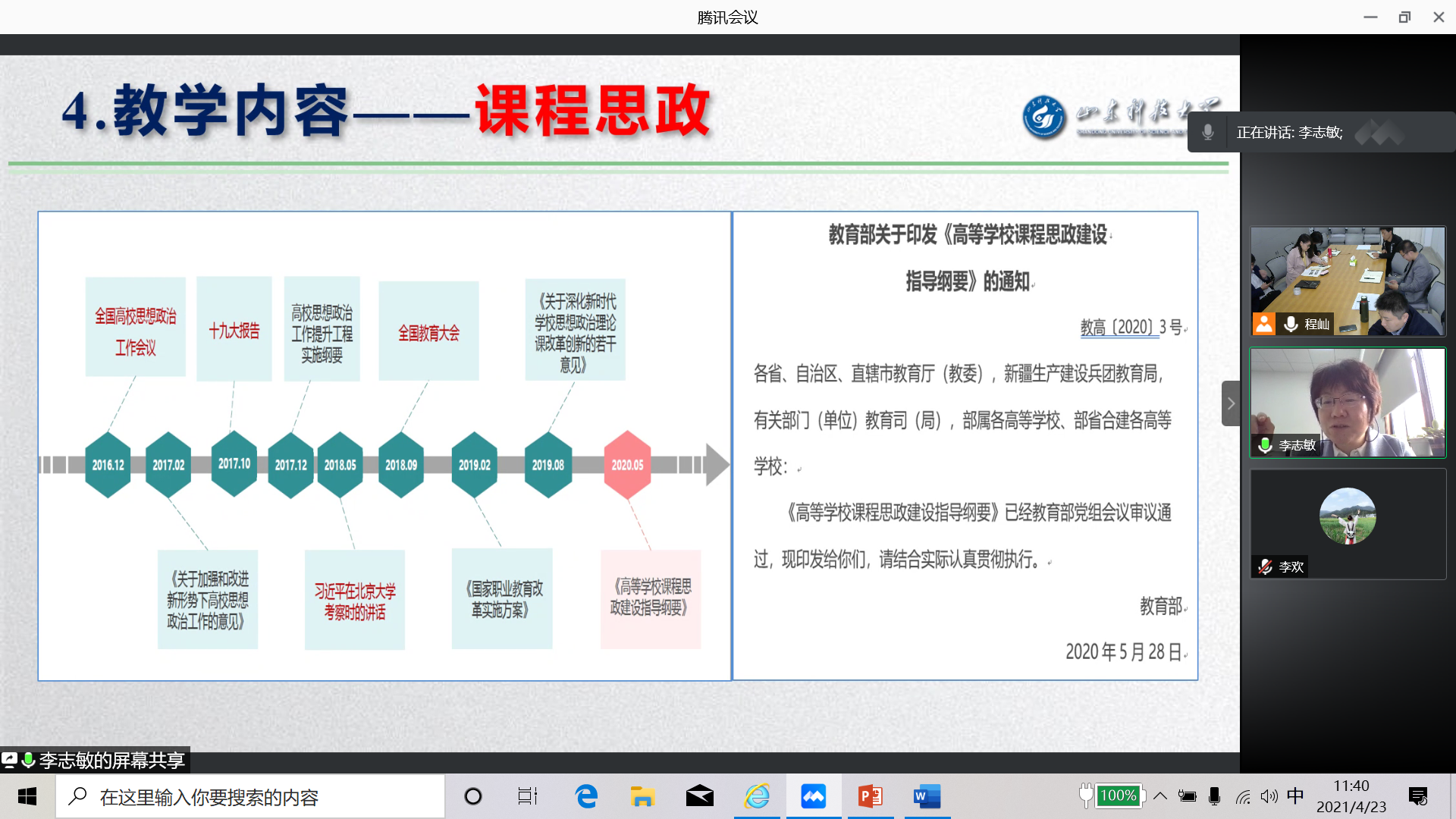Image resolution: width=1456 pixels, height=819 pixels.
Task: Open the Mail app on the taskbar
Action: (699, 796)
